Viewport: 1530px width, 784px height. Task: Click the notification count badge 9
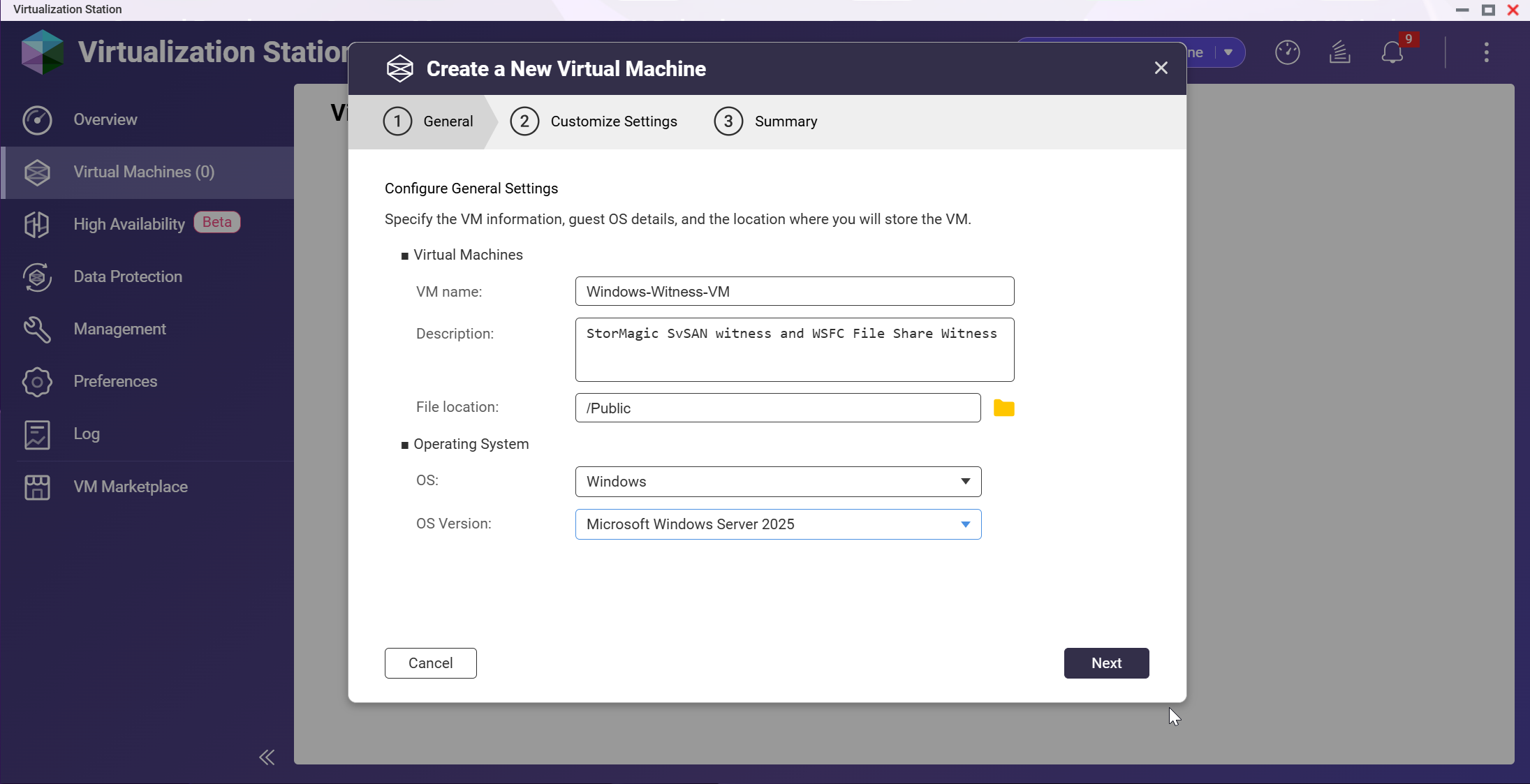[1408, 39]
